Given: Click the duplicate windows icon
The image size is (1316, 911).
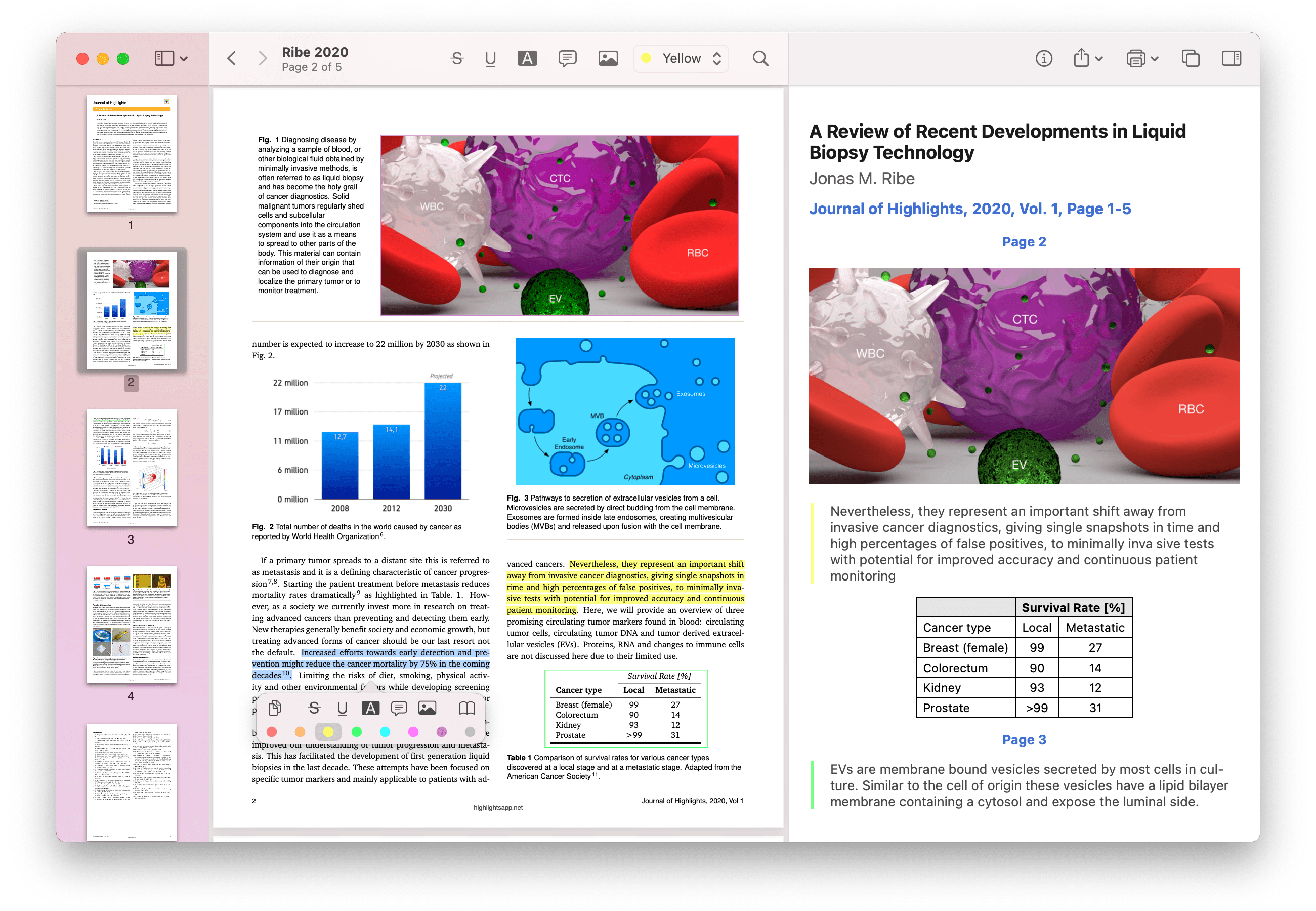Looking at the screenshot, I should click(1191, 58).
